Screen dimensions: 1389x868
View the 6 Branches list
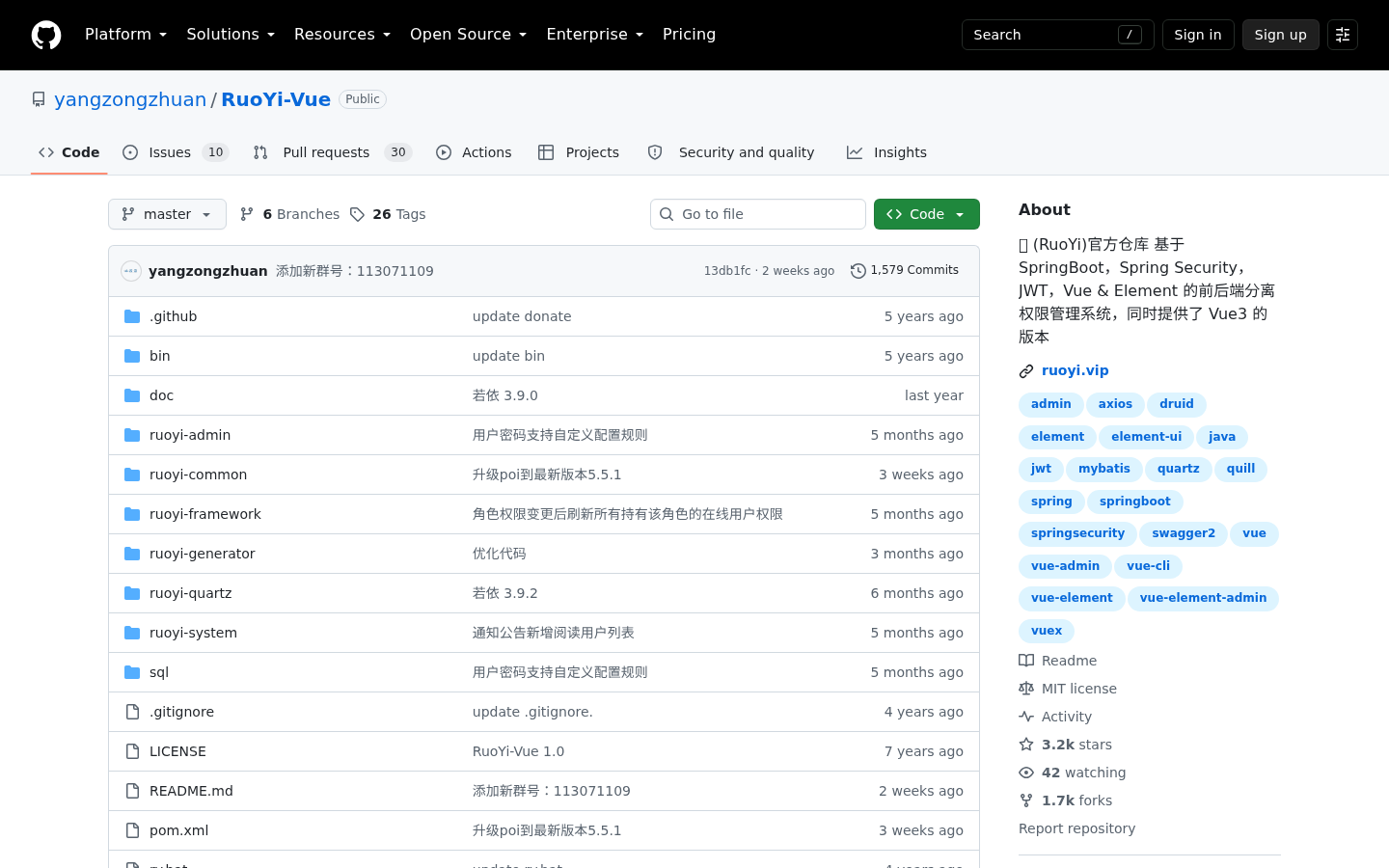289,214
